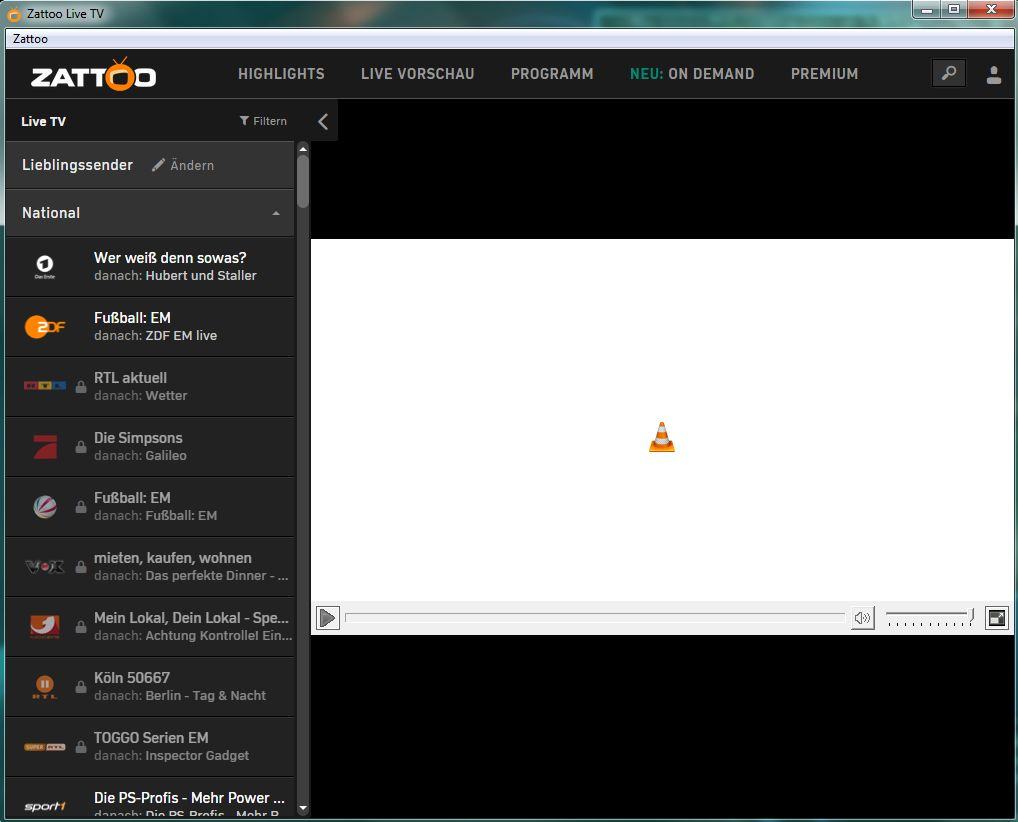Open the PROGRAMM guide
The height and width of the screenshot is (822, 1018).
coord(552,74)
